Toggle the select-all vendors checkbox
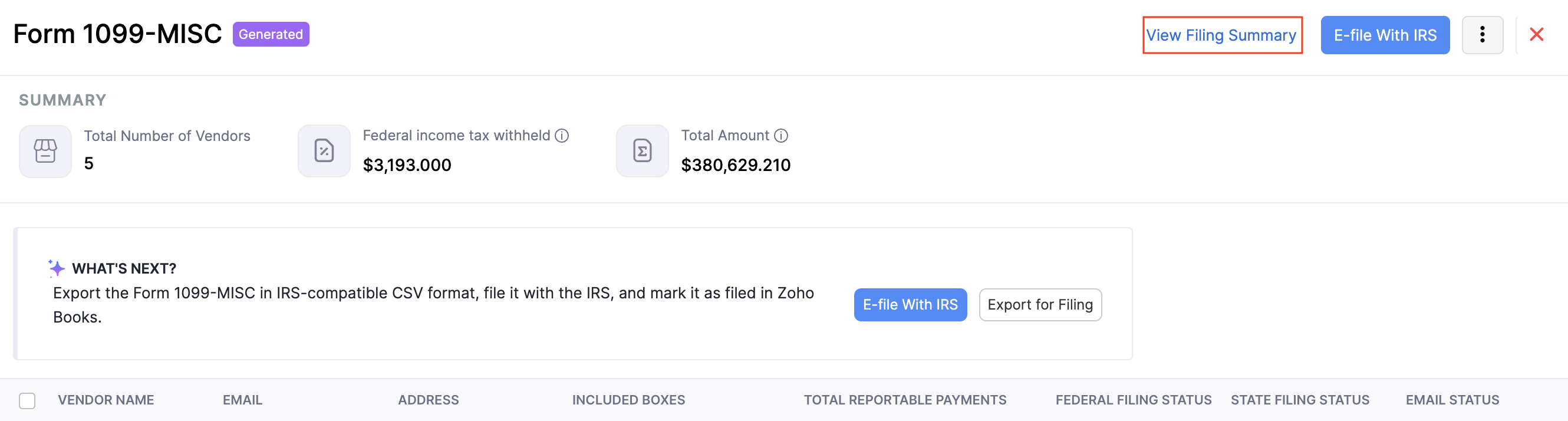The image size is (1568, 421). pos(27,400)
